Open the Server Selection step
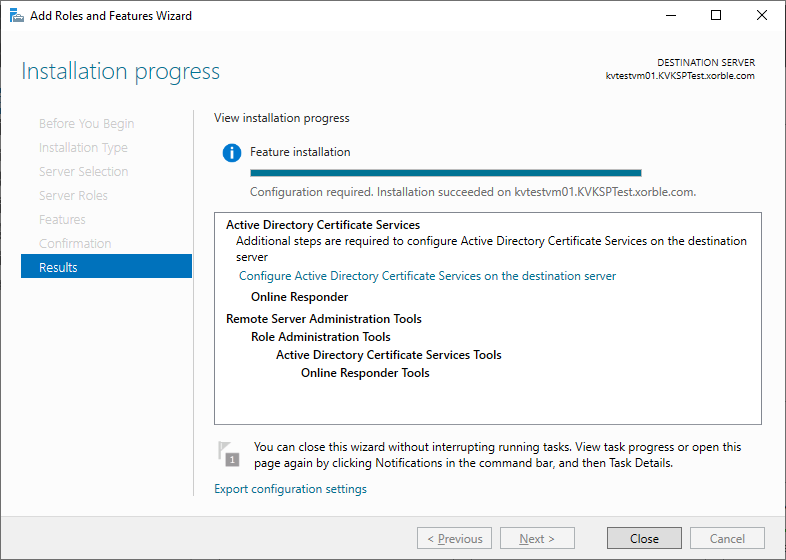786x560 pixels. click(x=83, y=172)
